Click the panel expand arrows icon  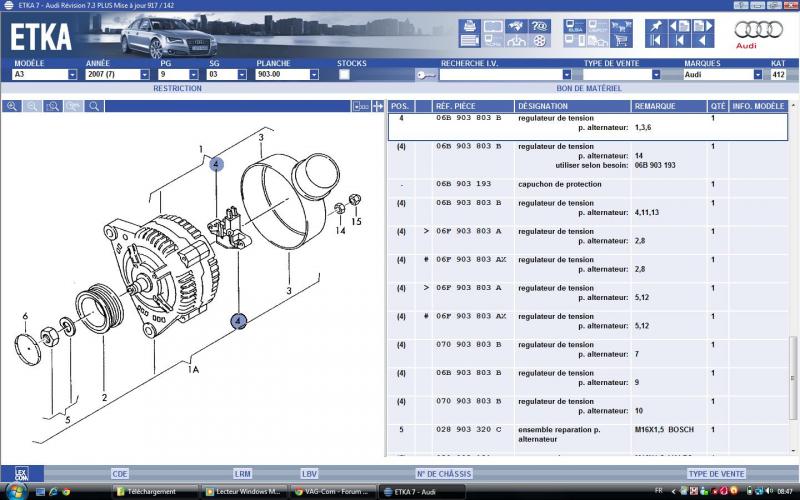378,106
